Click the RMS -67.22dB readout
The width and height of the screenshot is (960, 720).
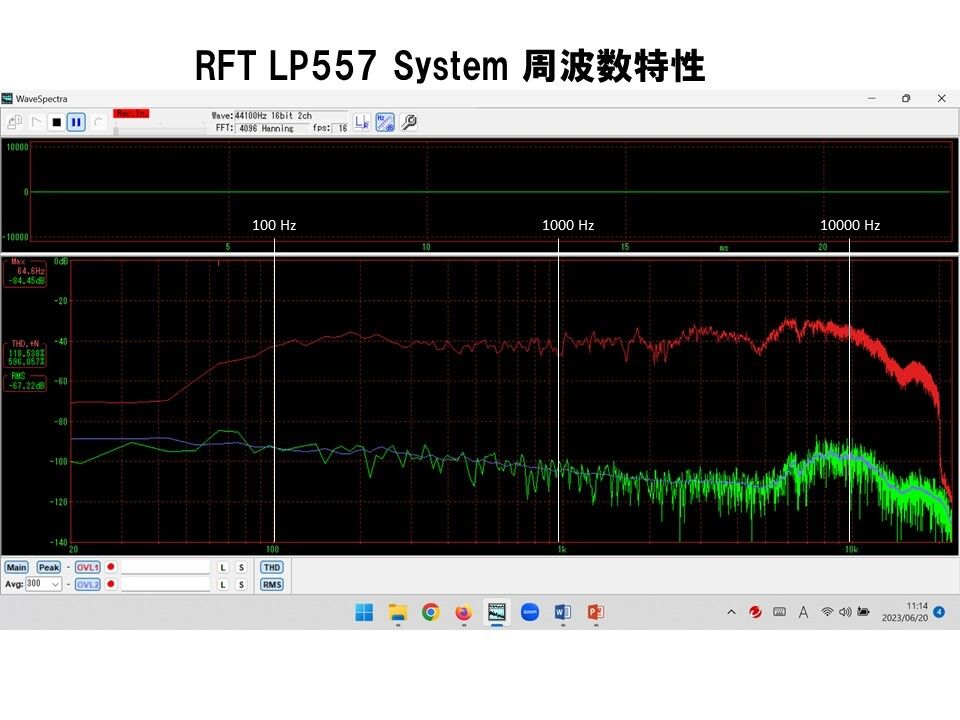26,381
